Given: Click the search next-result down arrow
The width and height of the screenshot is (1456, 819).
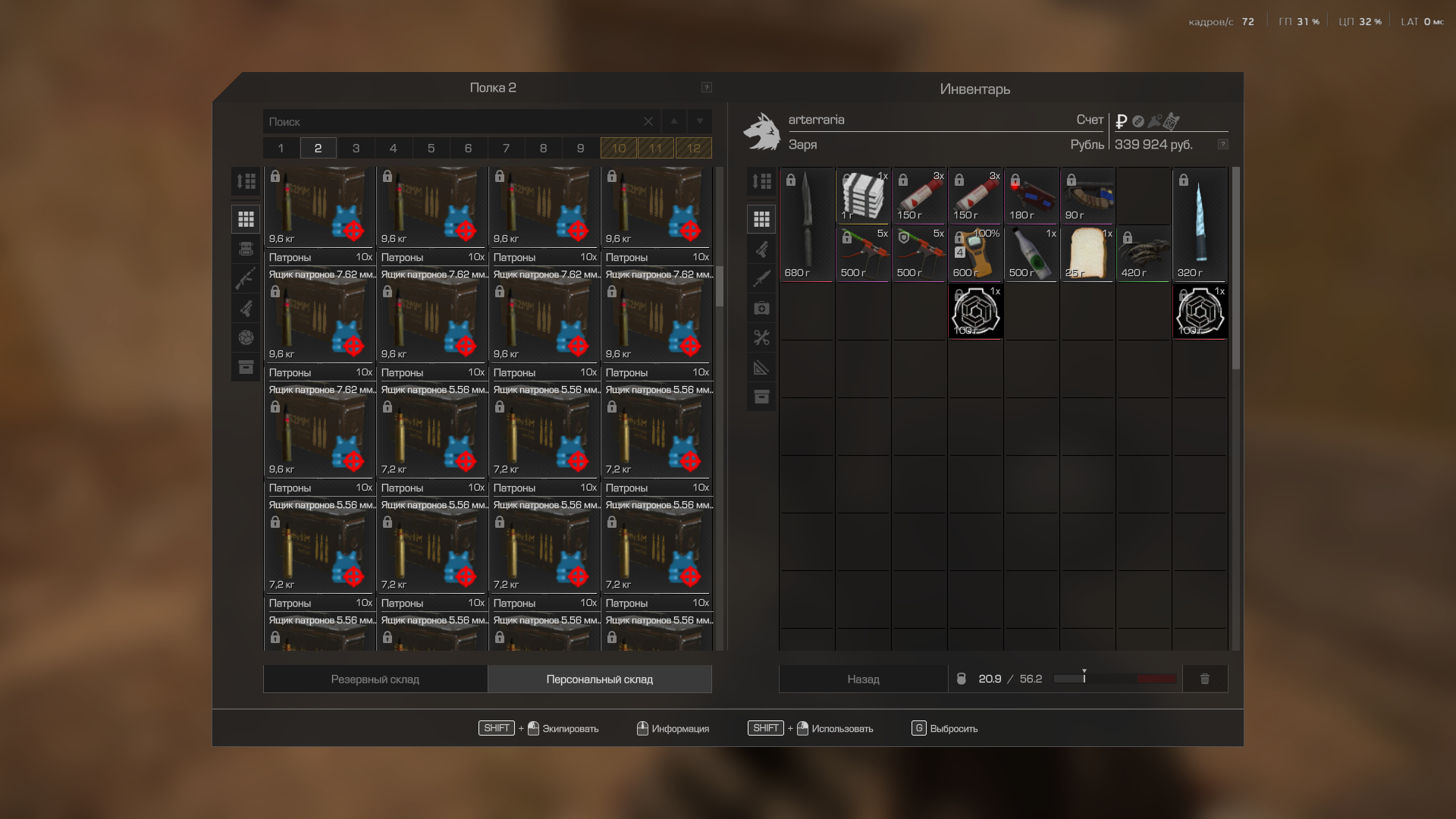Looking at the screenshot, I should click(699, 121).
